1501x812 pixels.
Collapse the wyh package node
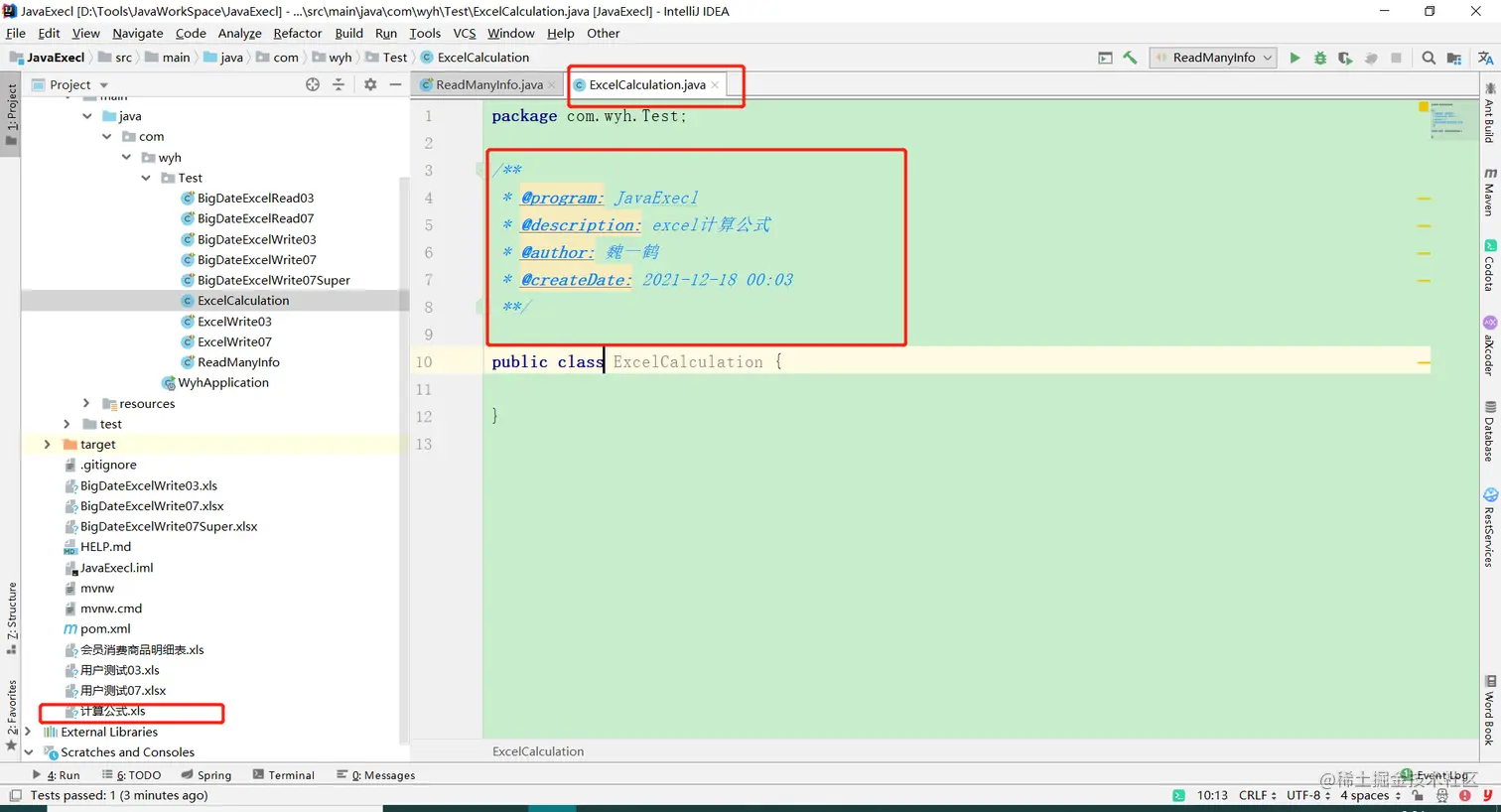point(126,158)
